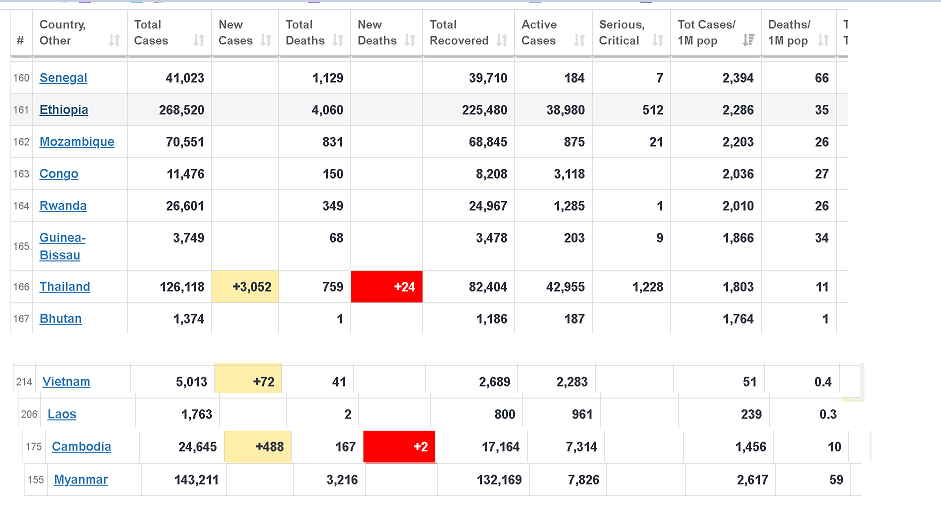Select Guinea-Bissau total cases 3,749

coord(188,238)
